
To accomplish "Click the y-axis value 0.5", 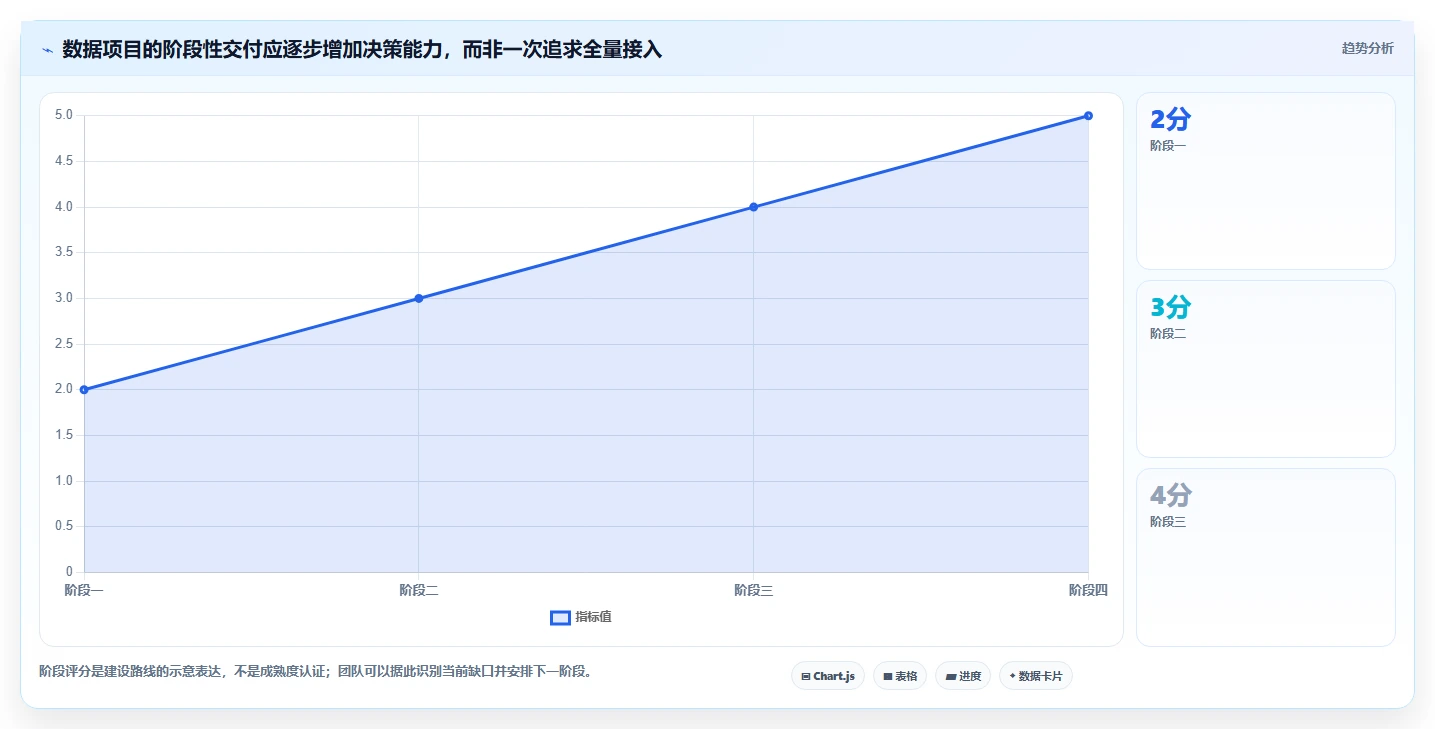I will click(x=64, y=526).
